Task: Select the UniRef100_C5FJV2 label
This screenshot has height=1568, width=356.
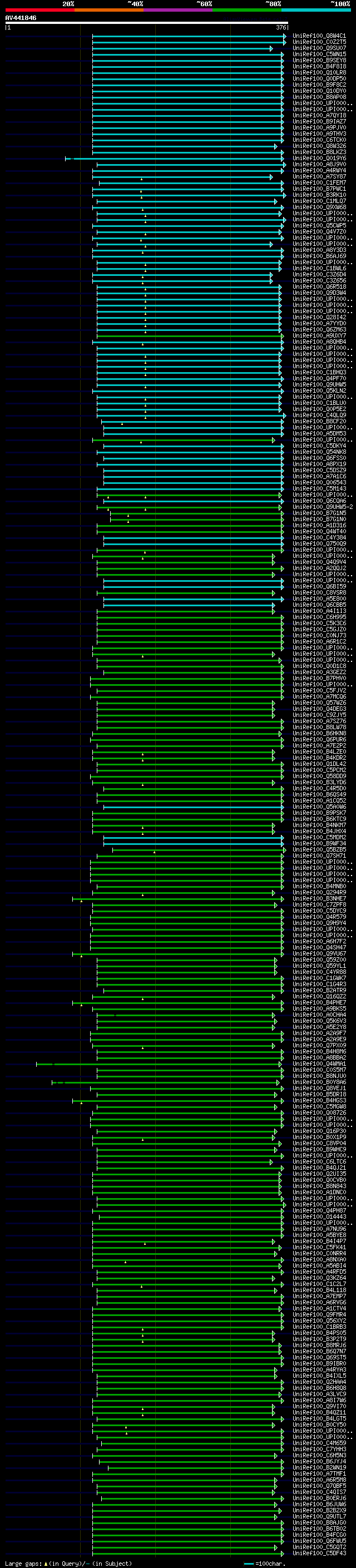Action: pyautogui.click(x=319, y=690)
